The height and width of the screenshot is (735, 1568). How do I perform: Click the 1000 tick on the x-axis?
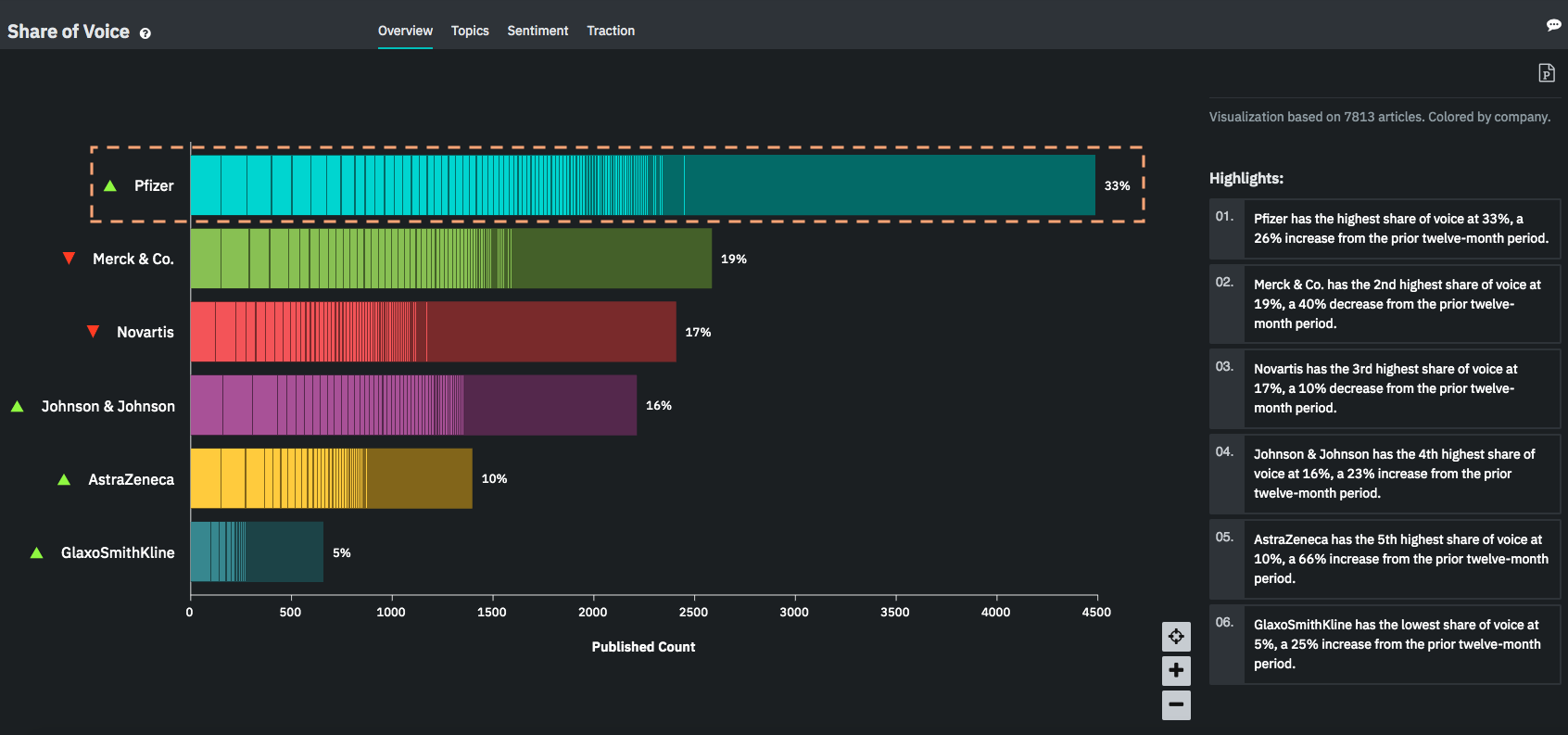click(391, 612)
